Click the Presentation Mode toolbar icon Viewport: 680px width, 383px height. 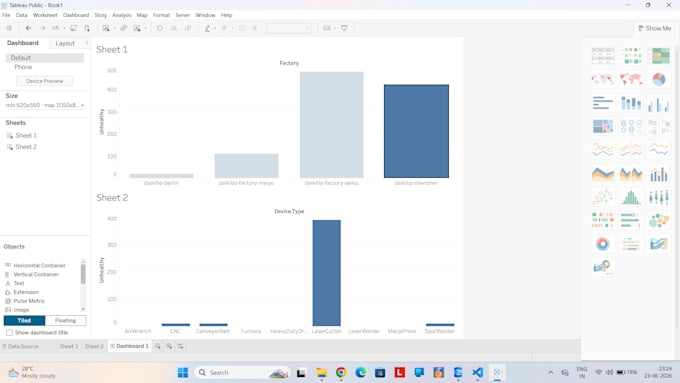pos(344,28)
